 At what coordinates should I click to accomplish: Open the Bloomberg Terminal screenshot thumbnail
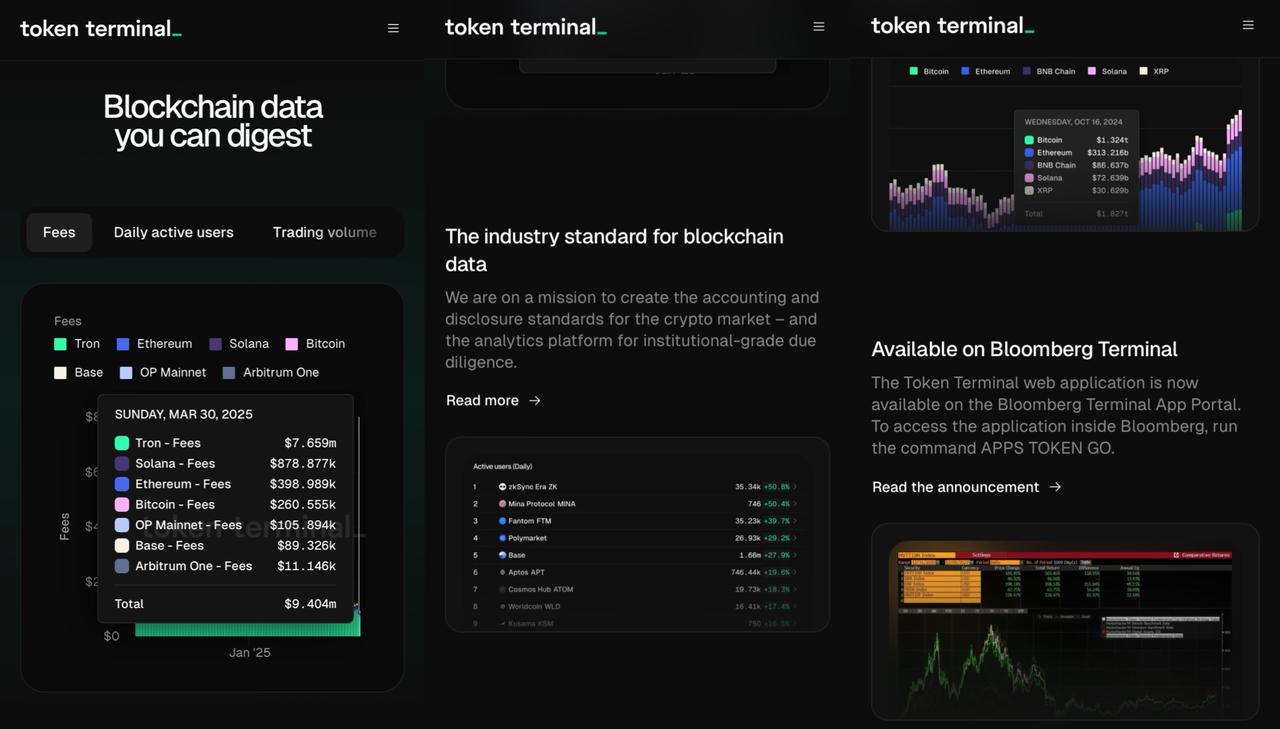(x=1065, y=622)
